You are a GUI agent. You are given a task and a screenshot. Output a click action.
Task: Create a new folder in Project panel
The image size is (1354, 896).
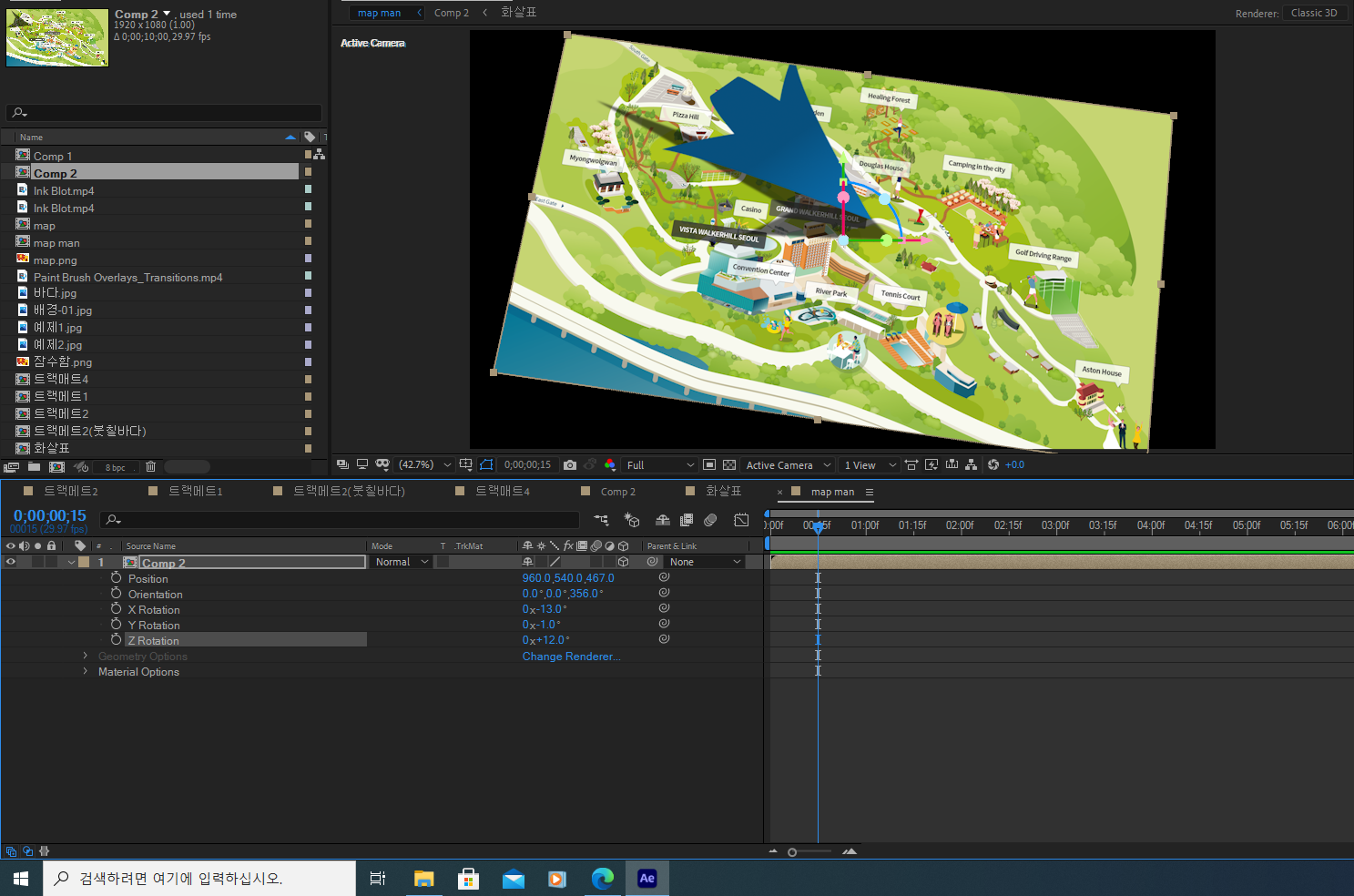tap(34, 467)
